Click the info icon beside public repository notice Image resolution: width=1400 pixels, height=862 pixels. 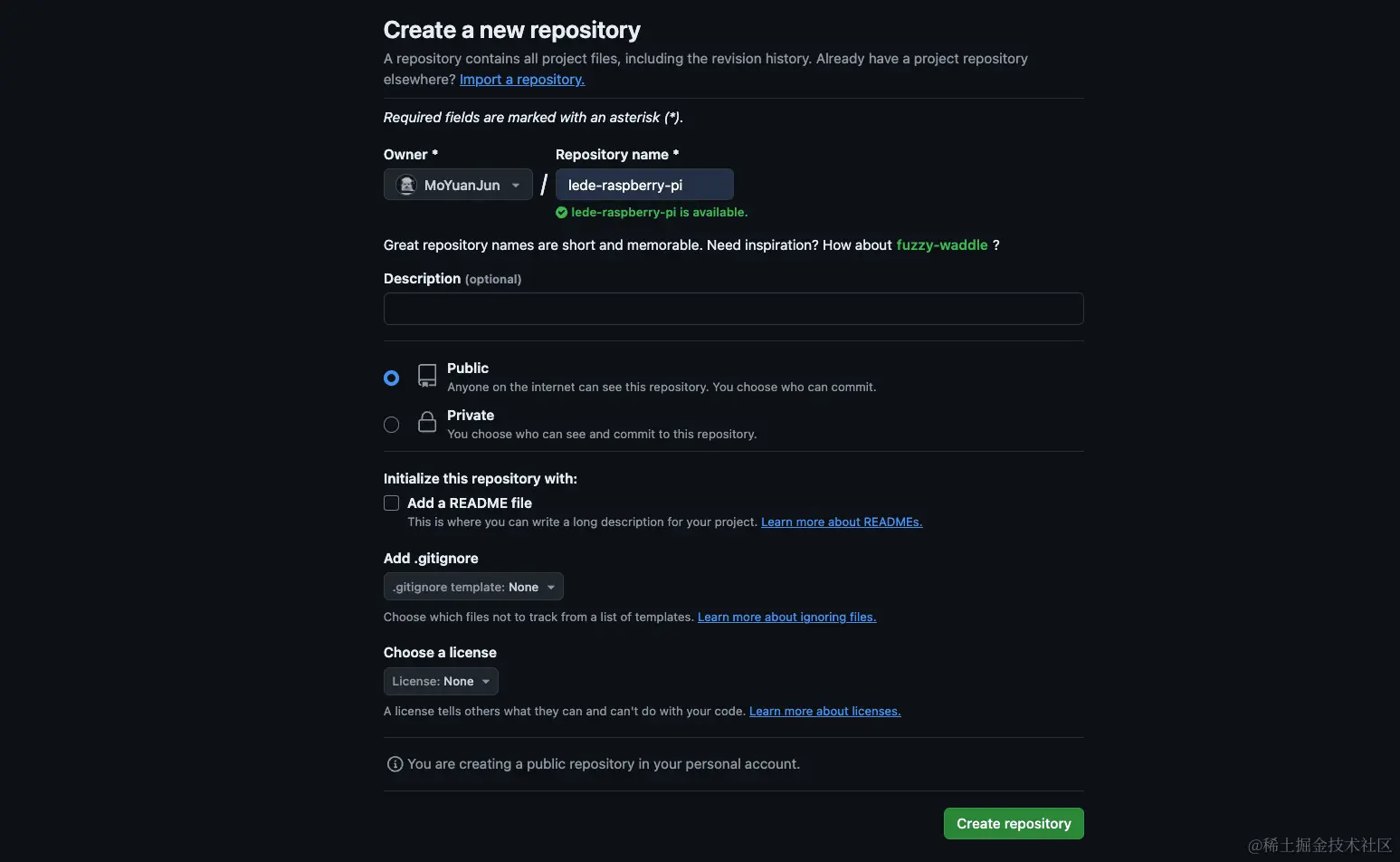coord(395,764)
